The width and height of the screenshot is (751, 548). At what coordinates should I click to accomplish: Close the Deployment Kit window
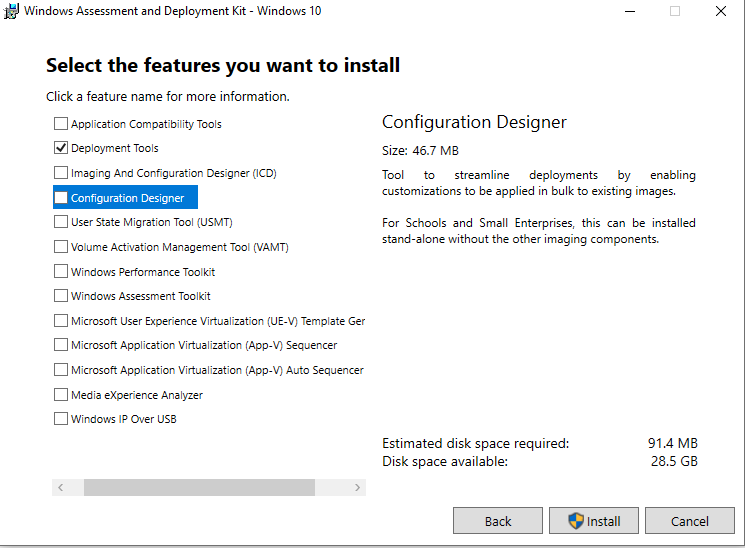tap(720, 11)
